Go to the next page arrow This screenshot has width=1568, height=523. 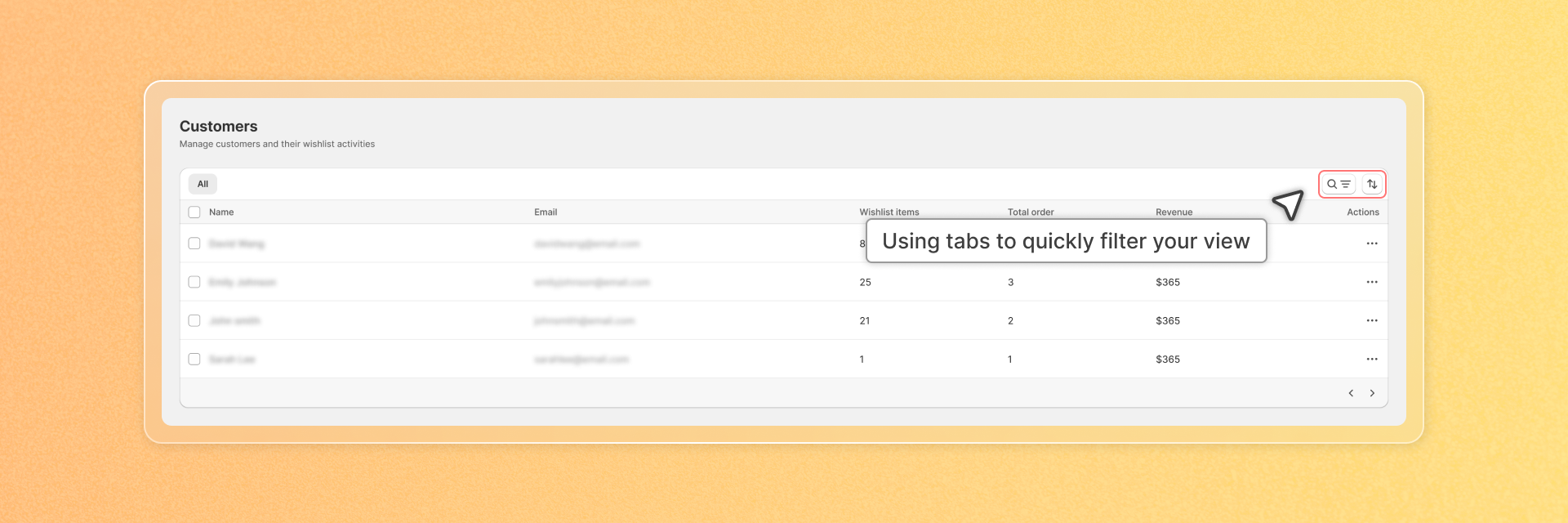(x=1372, y=393)
